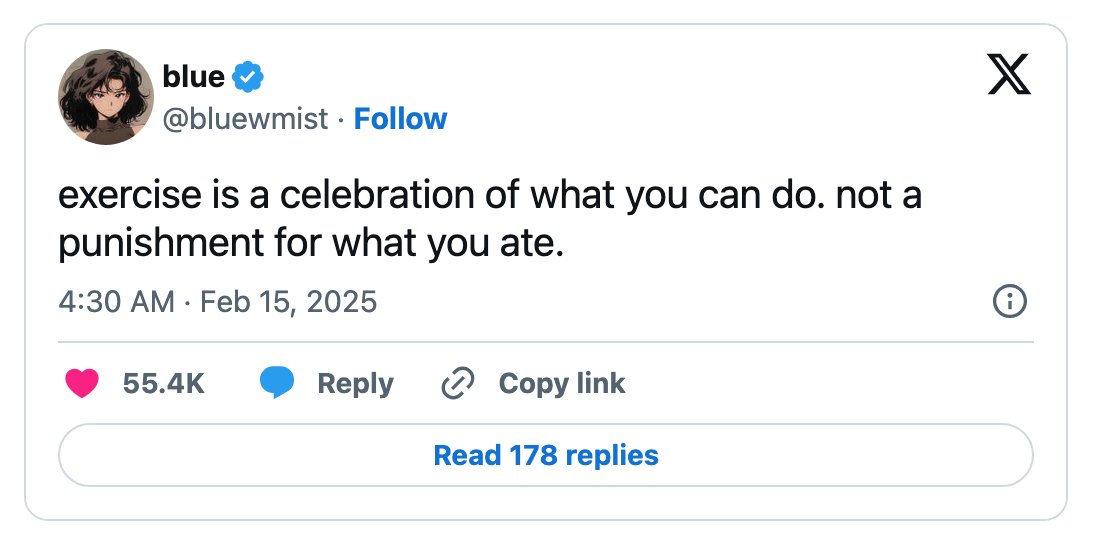Click the blue reply speech bubble icon

(277, 383)
